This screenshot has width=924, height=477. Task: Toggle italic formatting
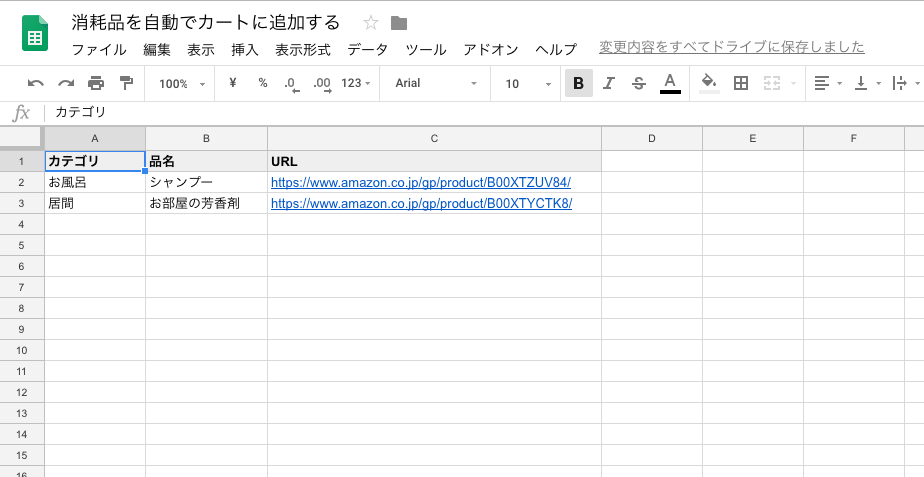click(x=609, y=84)
